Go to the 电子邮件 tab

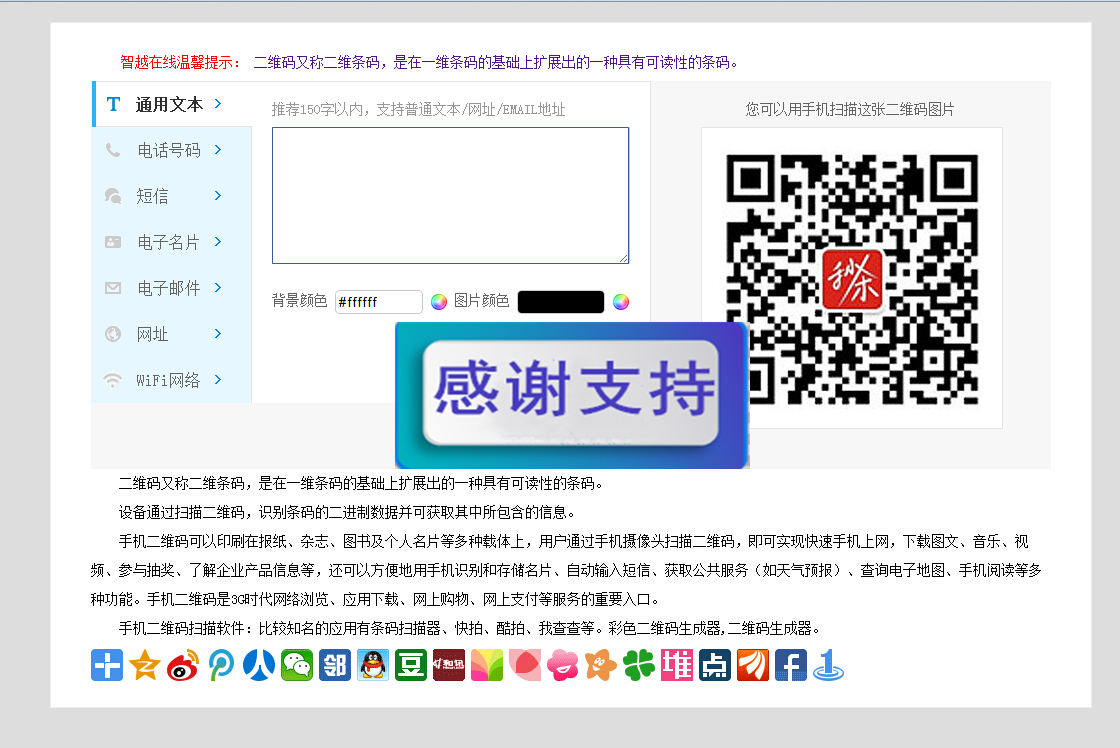point(172,288)
